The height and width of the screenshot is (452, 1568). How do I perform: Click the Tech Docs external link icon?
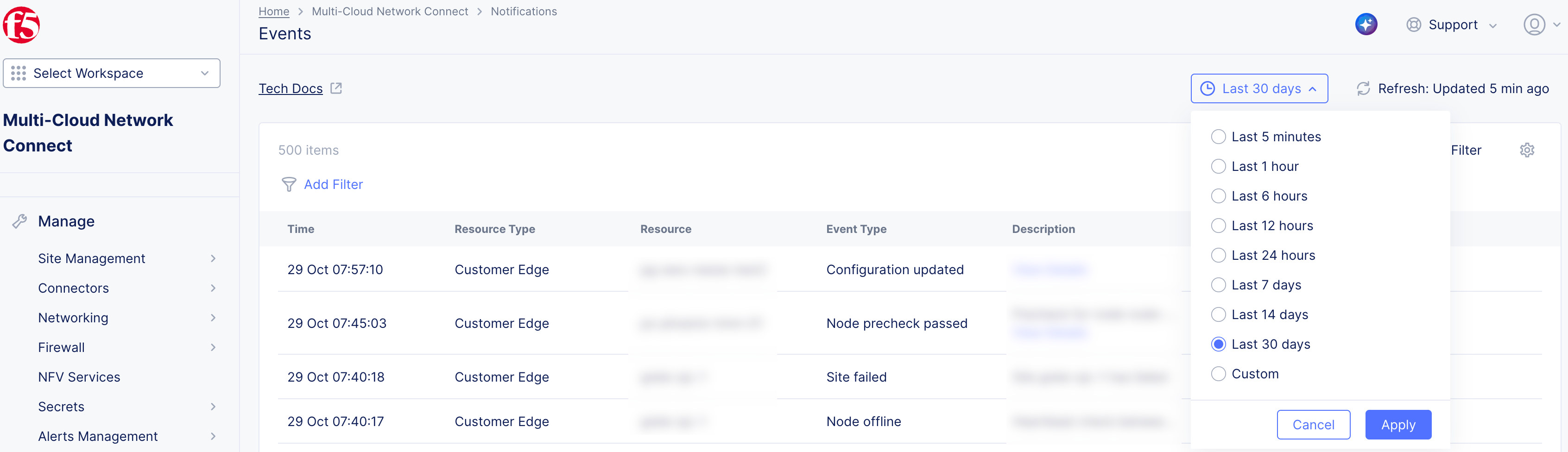[336, 89]
